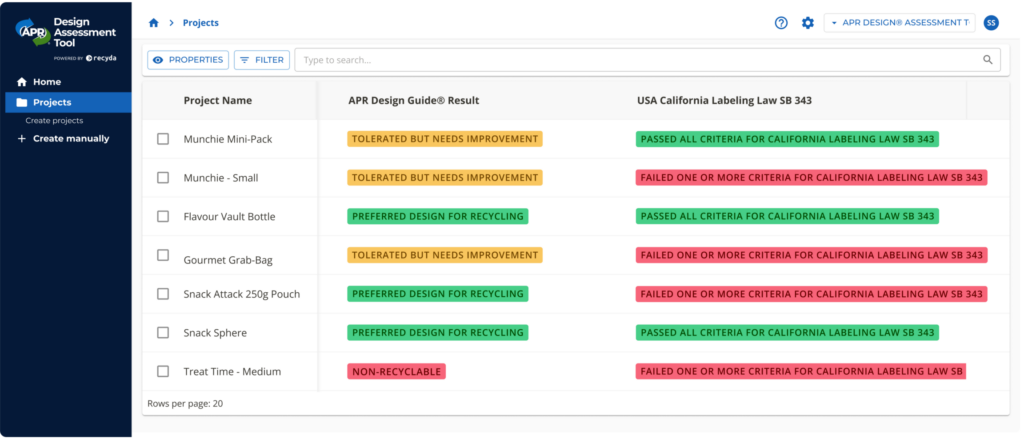Open the settings gear icon
This screenshot has height=448, width=1024.
[x=808, y=23]
